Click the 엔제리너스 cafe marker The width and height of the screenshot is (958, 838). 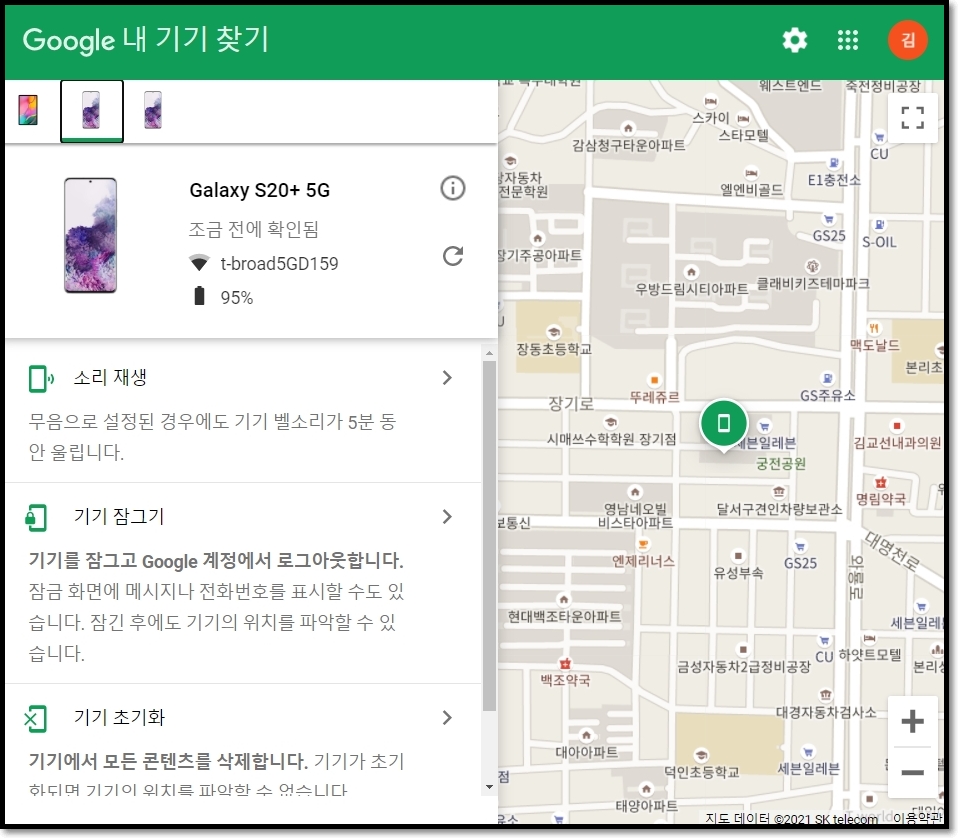coord(643,544)
